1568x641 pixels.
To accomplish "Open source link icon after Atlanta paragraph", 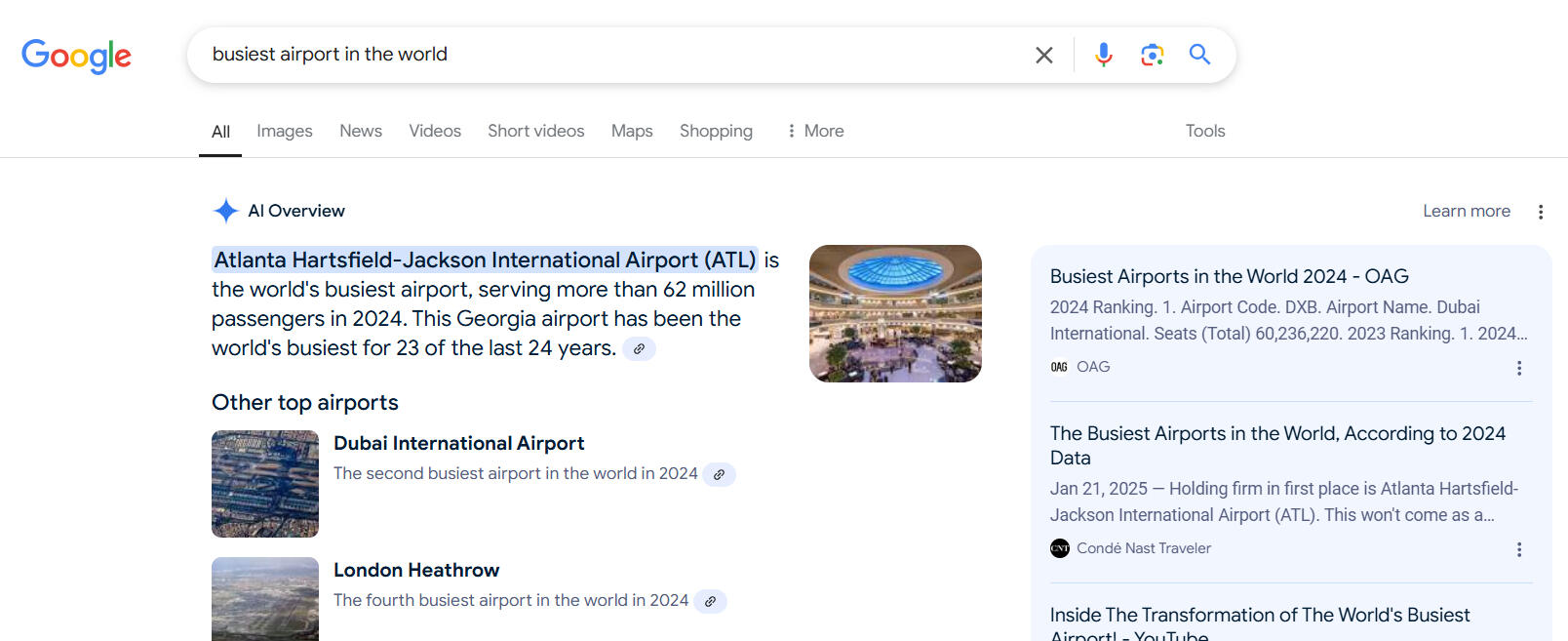I will [639, 348].
